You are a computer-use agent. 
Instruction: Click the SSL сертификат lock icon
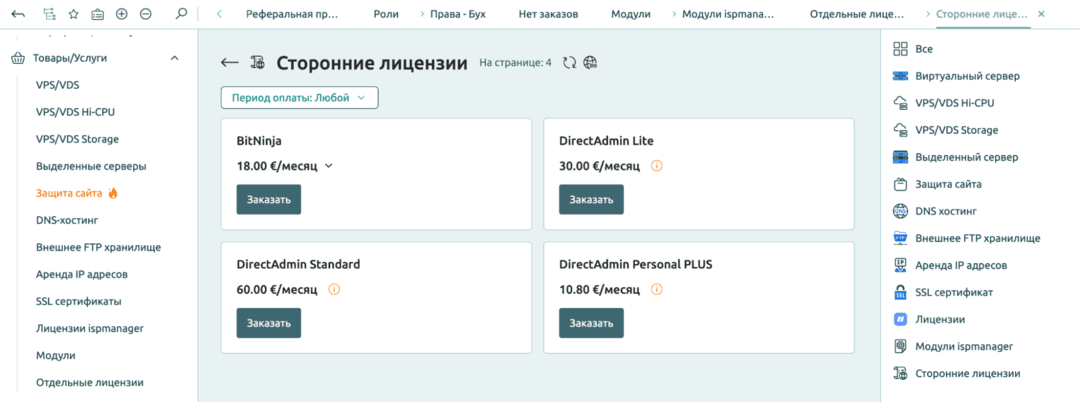pos(900,293)
